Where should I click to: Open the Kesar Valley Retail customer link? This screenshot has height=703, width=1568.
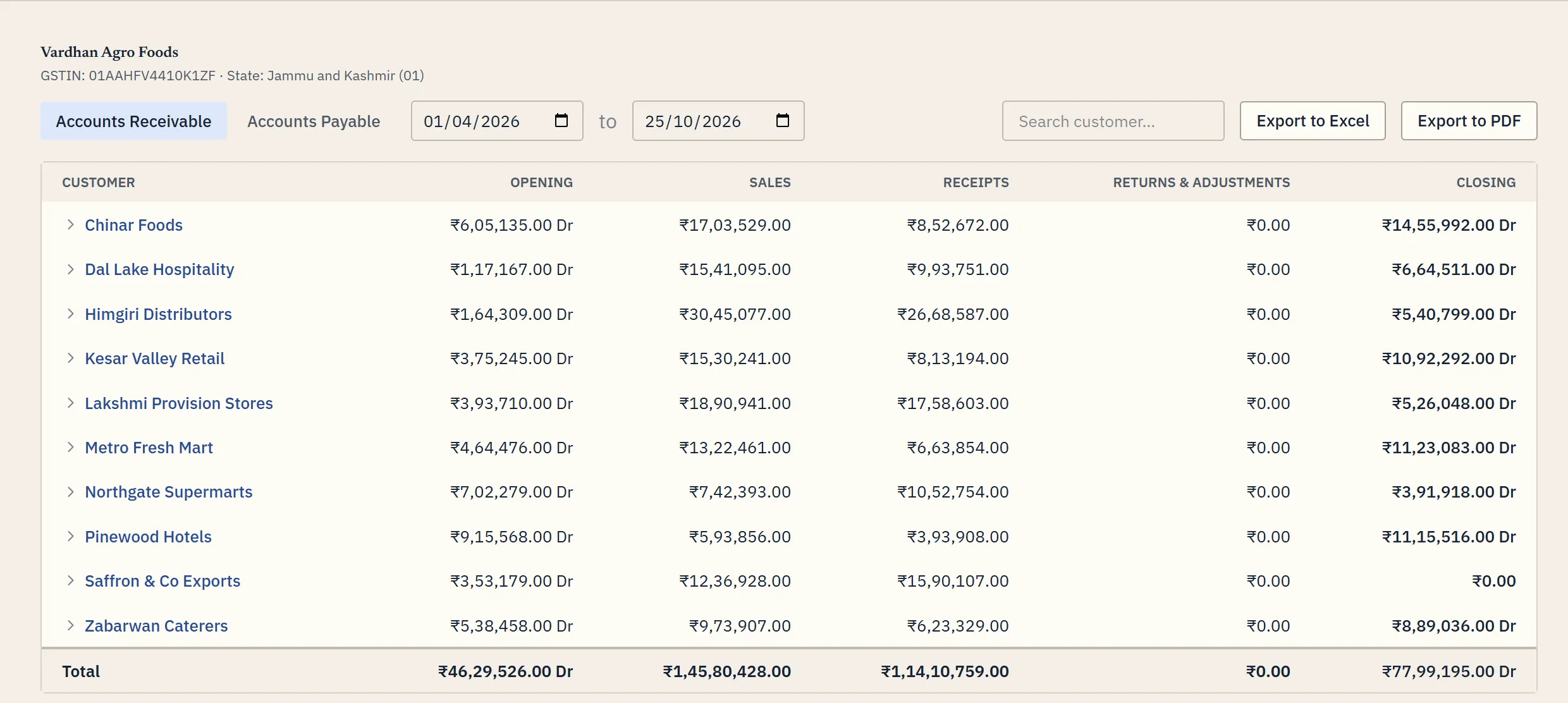point(154,358)
